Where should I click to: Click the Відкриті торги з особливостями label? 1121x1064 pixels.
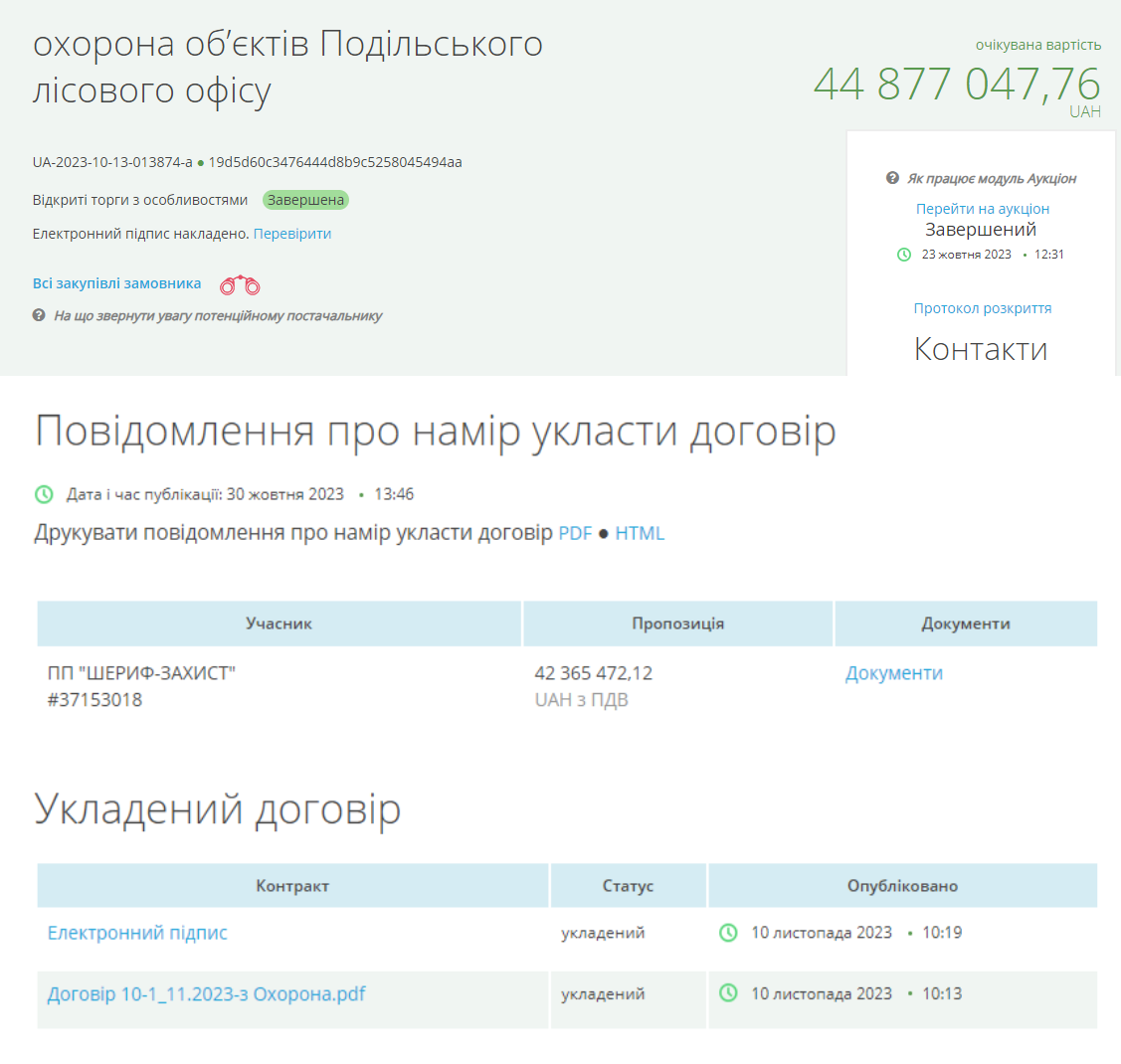(140, 200)
